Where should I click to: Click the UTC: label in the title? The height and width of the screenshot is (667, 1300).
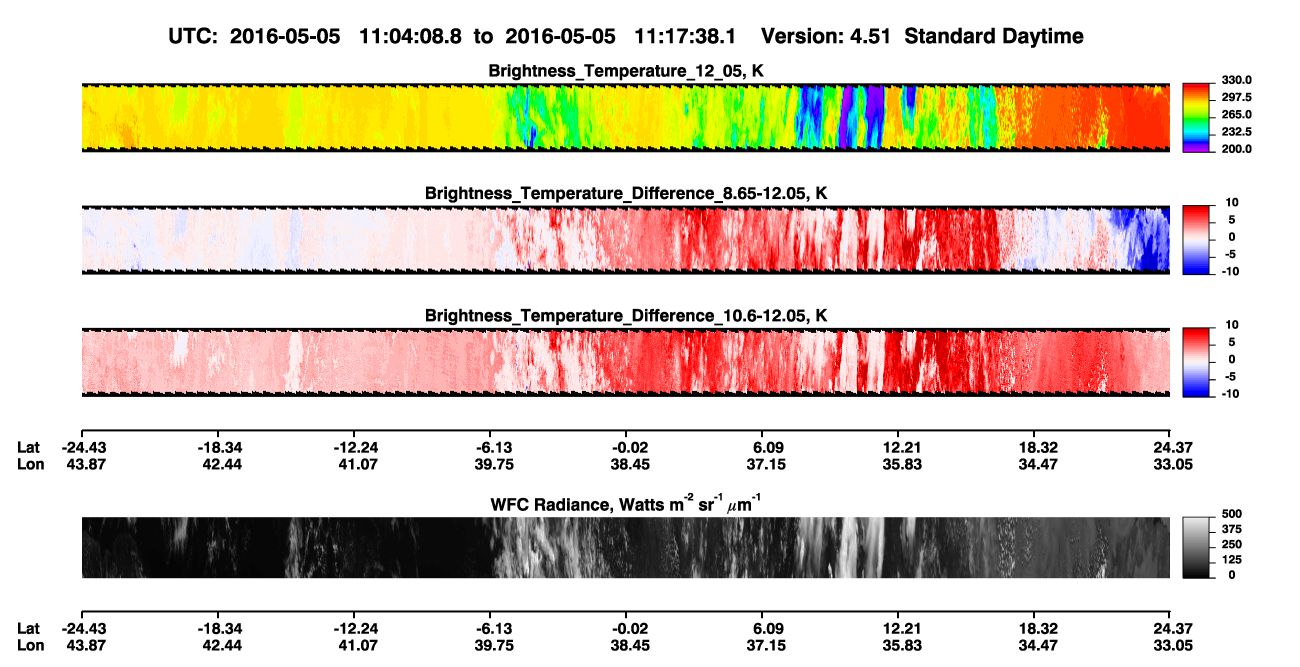click(x=194, y=37)
